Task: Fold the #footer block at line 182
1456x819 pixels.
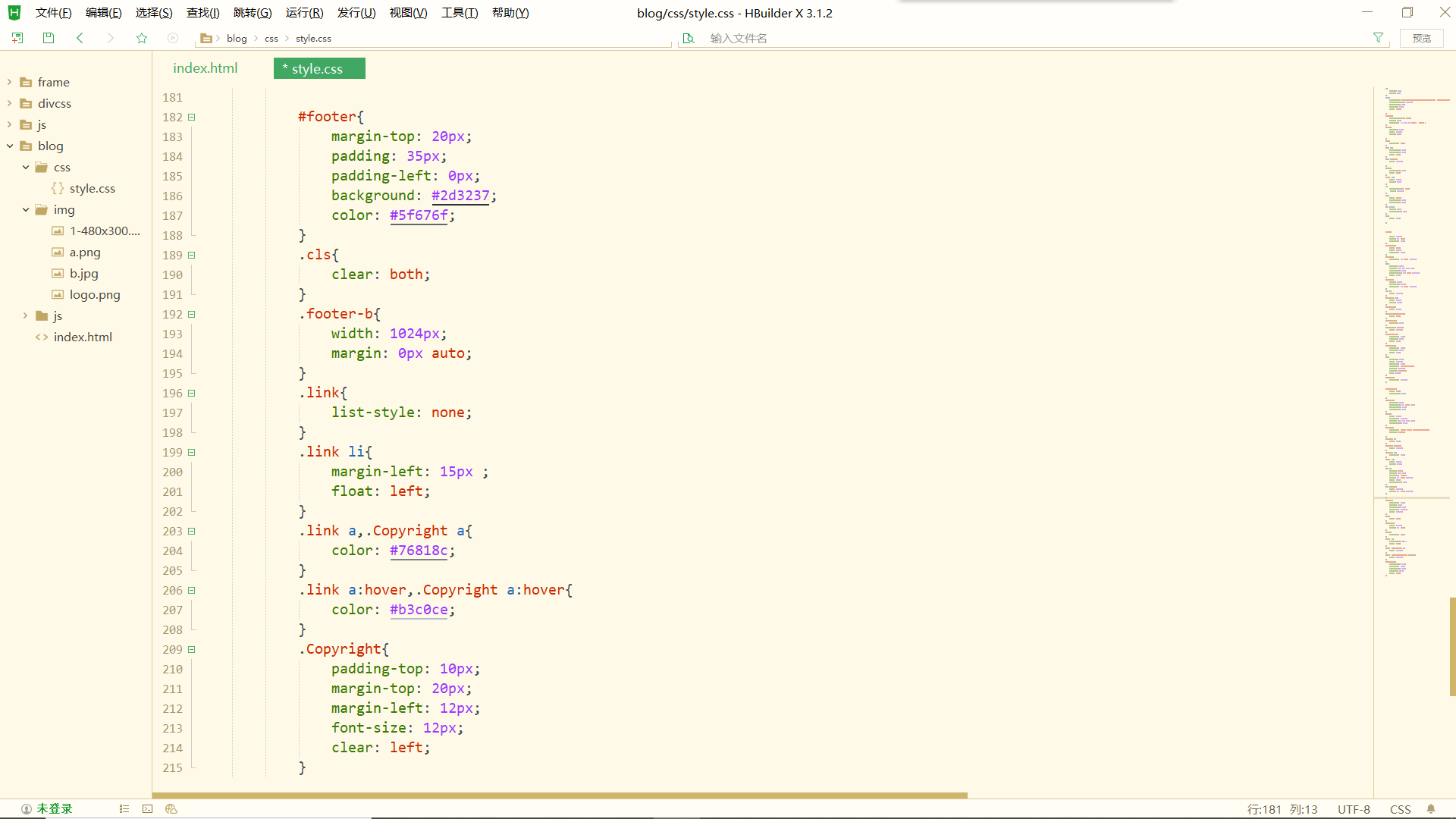Action: (192, 117)
